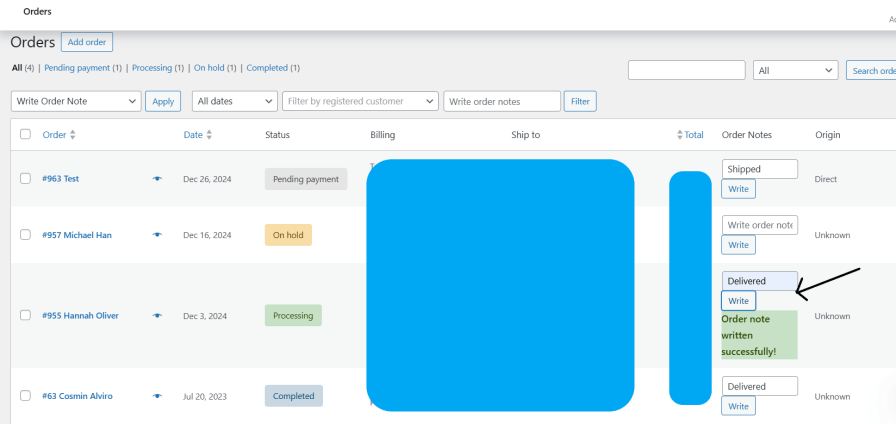Sort orders by Order column arrows

[x=73, y=135]
